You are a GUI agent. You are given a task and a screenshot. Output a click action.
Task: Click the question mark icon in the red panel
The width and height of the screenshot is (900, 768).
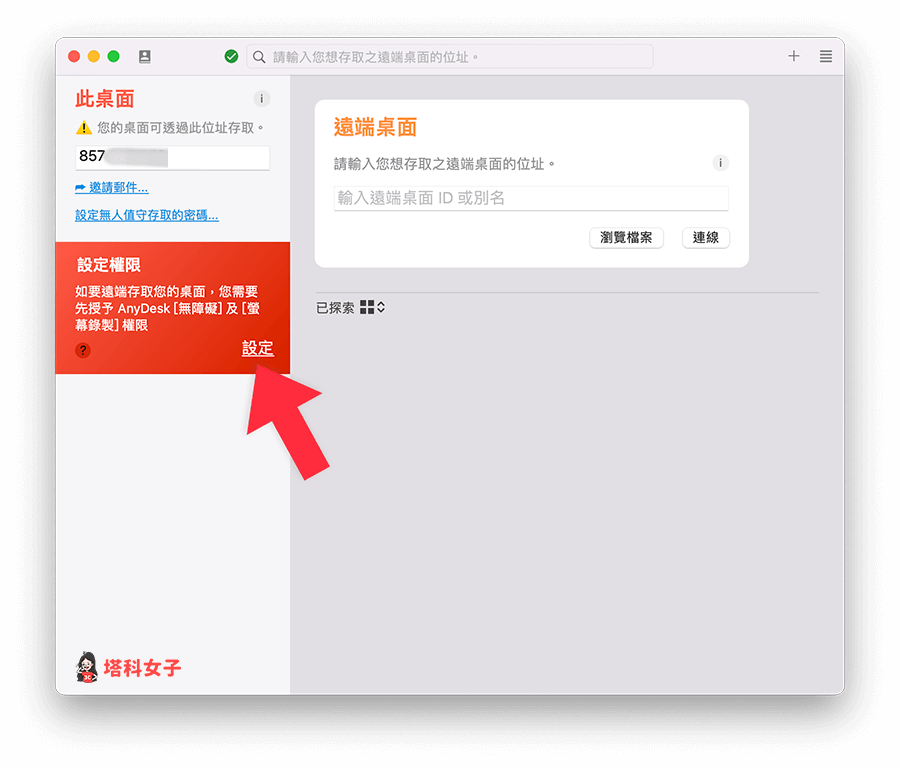(x=81, y=350)
